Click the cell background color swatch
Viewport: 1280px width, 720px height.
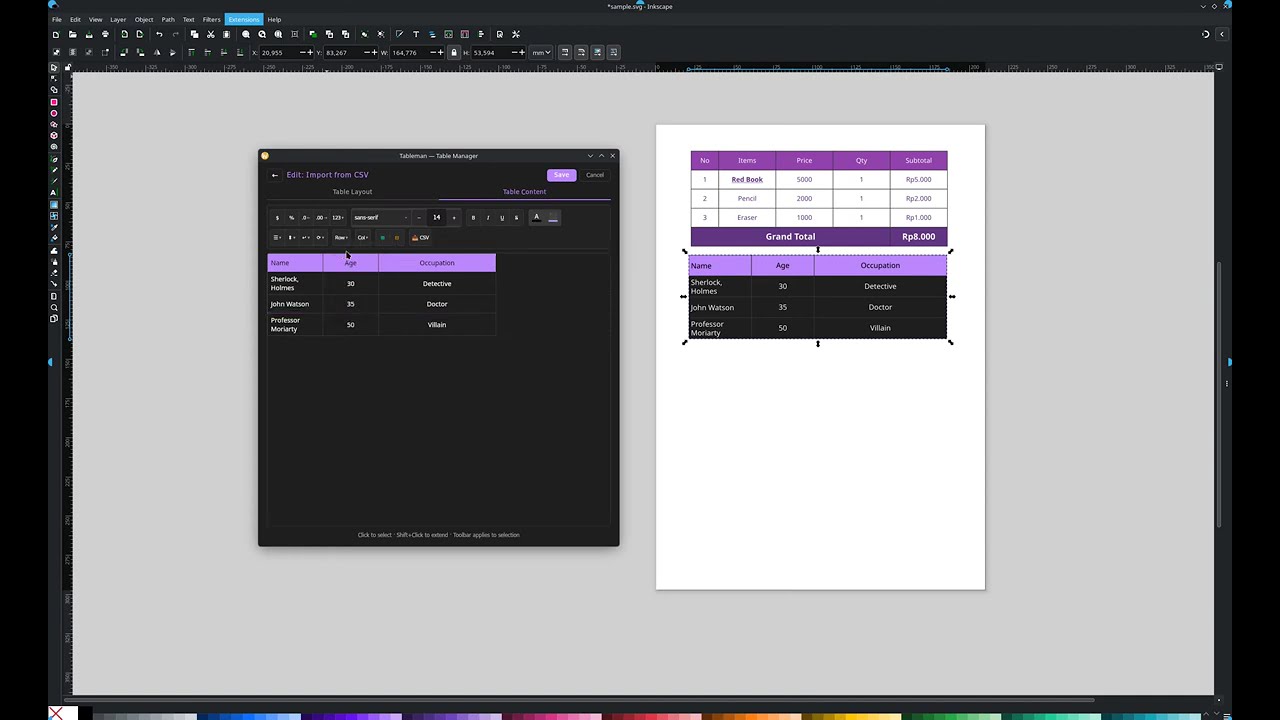click(553, 217)
